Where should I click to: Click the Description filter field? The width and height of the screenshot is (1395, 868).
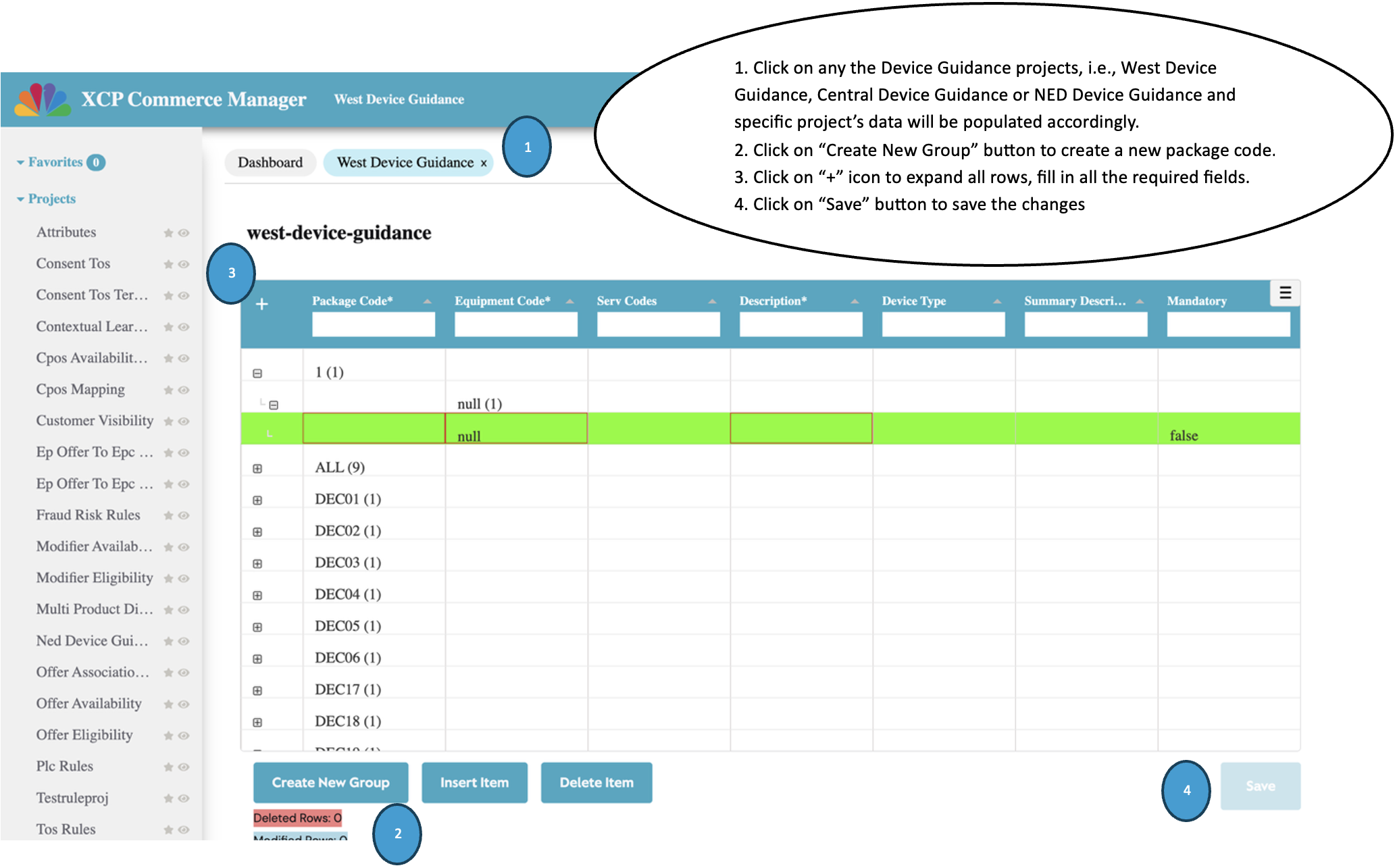(x=801, y=325)
